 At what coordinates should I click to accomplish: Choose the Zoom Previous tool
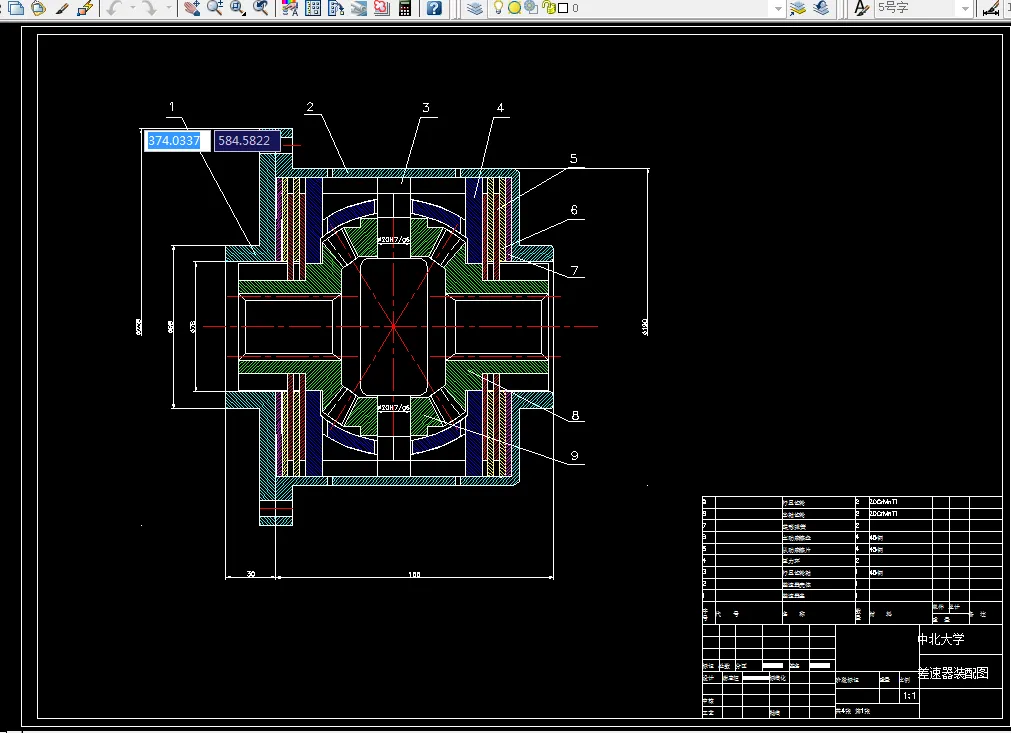(x=261, y=8)
